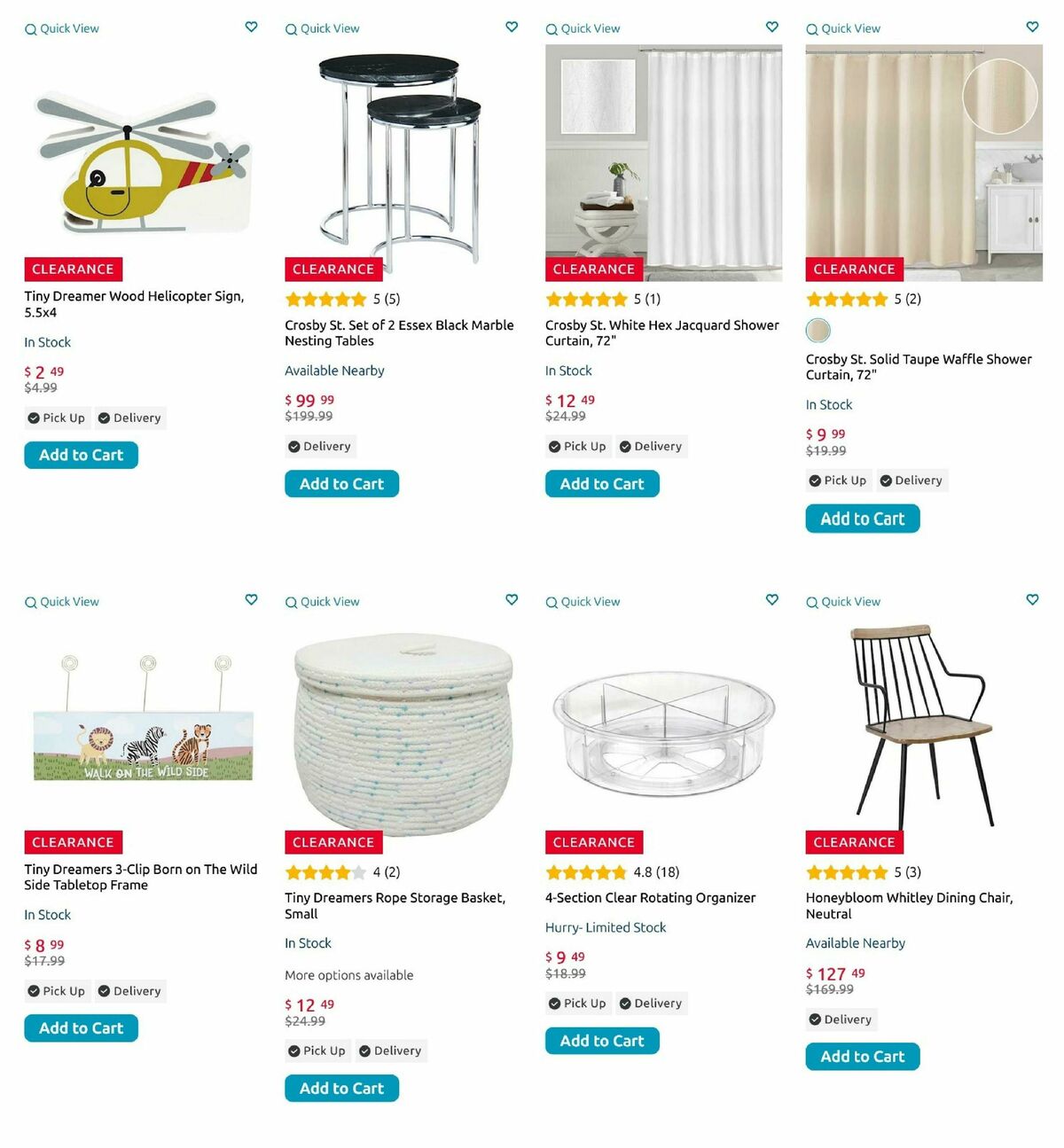The image size is (1064, 1148).
Task: Select taupe color swatch on Waffle Curtain
Action: 818,331
